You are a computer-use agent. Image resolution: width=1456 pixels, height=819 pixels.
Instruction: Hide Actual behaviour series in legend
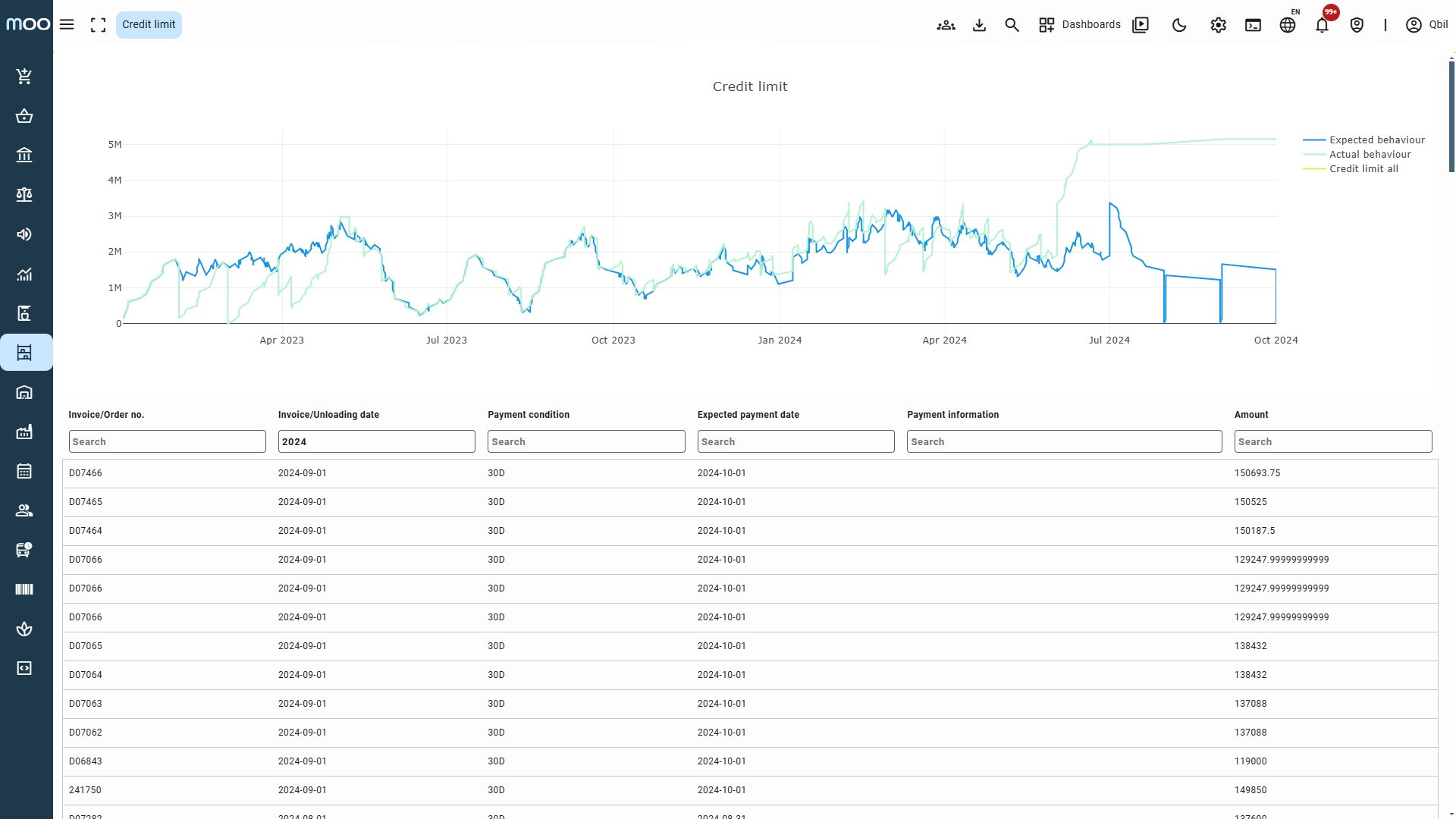pyautogui.click(x=1370, y=154)
